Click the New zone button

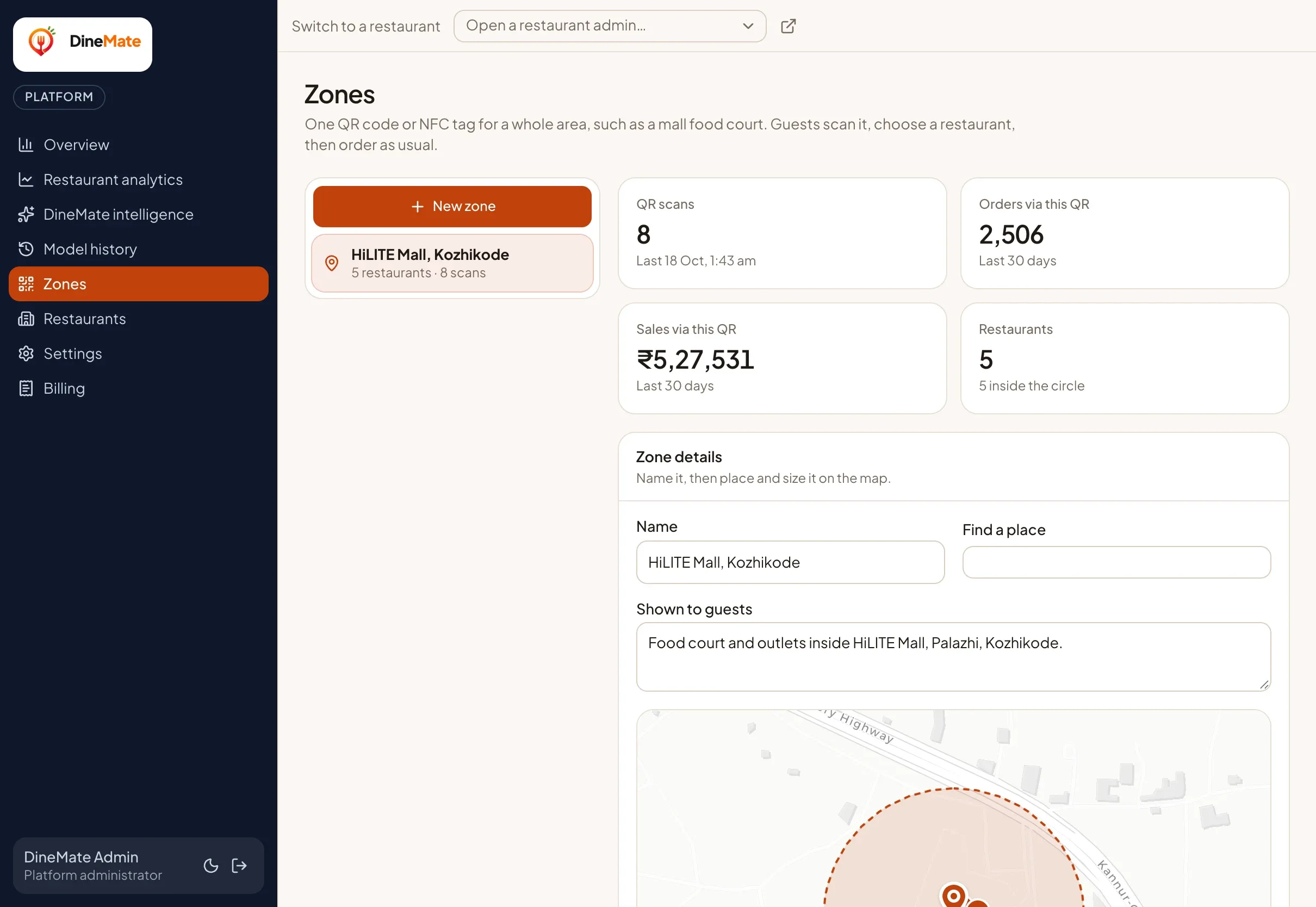click(452, 206)
